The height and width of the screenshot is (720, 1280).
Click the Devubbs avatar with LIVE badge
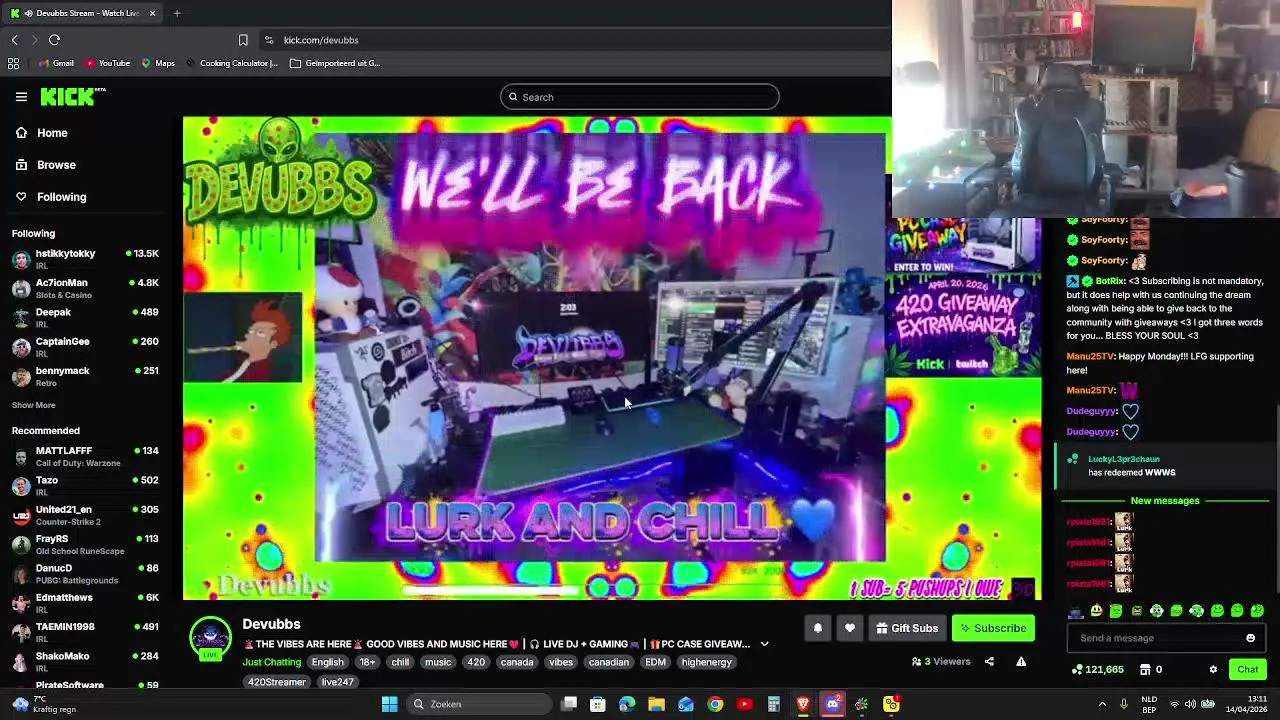click(x=210, y=638)
